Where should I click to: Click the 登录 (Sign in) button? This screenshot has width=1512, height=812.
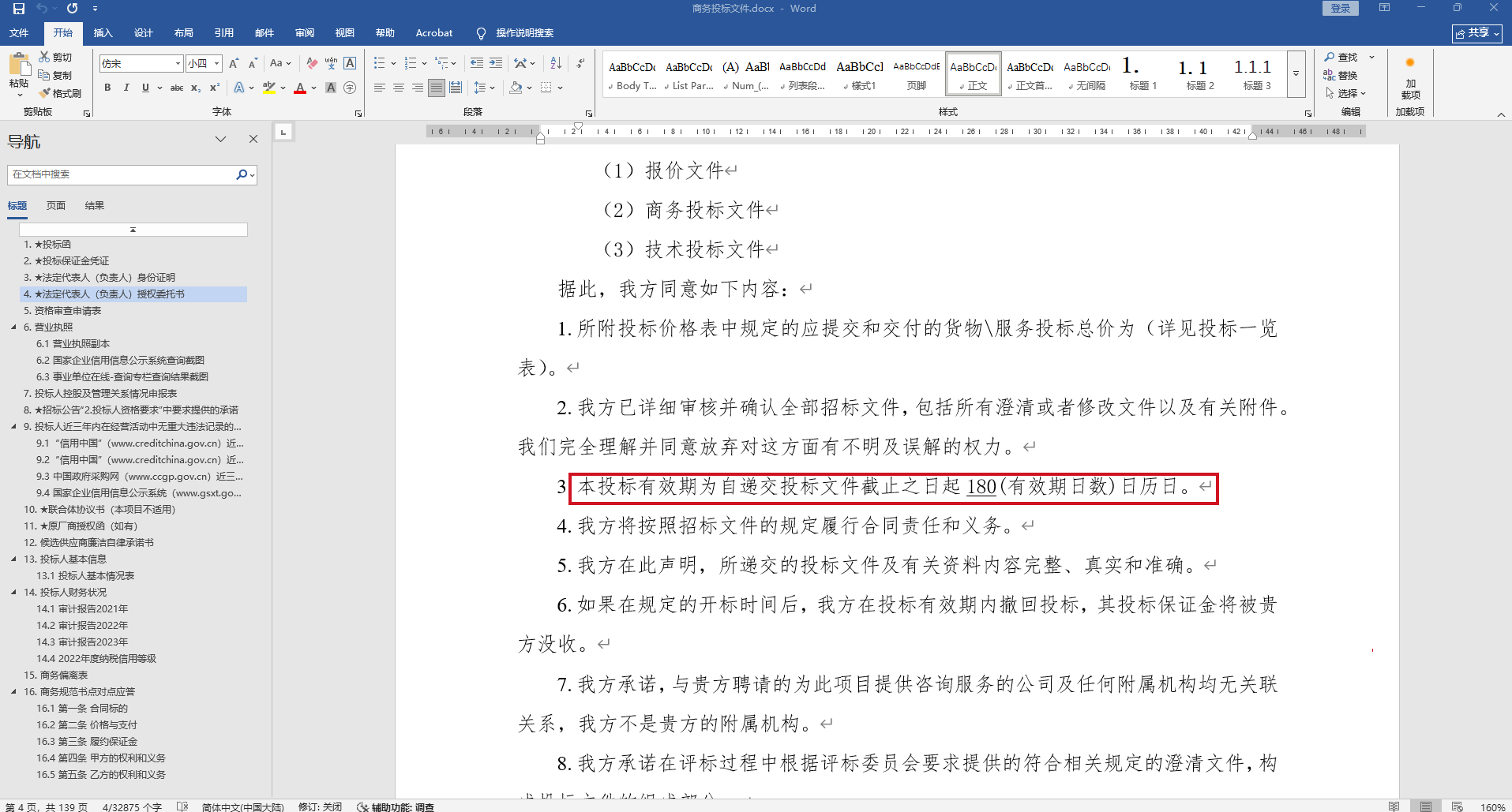[1341, 8]
